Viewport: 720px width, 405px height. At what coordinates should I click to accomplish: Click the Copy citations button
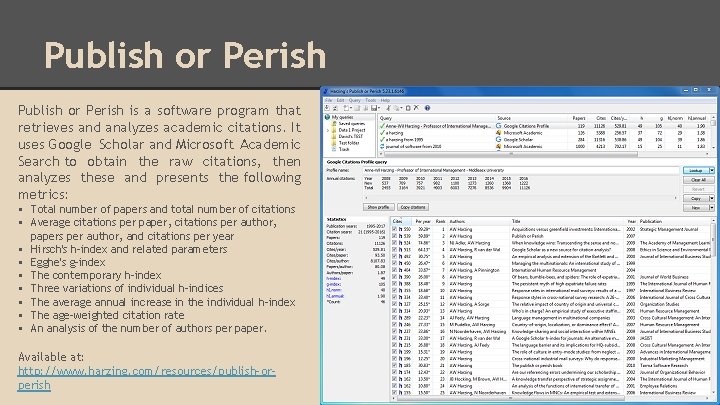coord(412,207)
